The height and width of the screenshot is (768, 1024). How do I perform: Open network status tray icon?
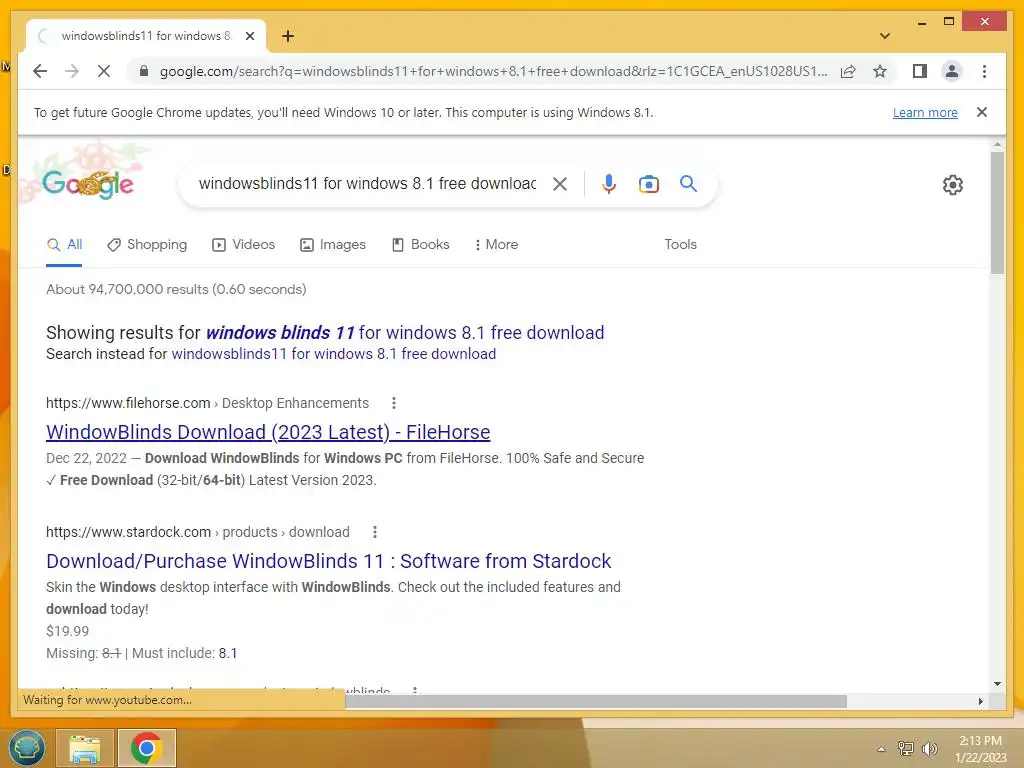tap(906, 748)
